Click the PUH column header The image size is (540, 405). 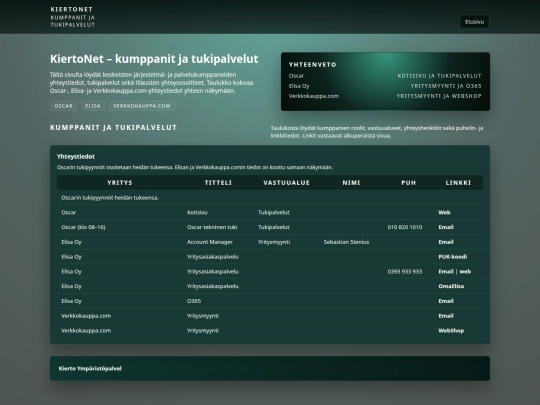click(408, 183)
